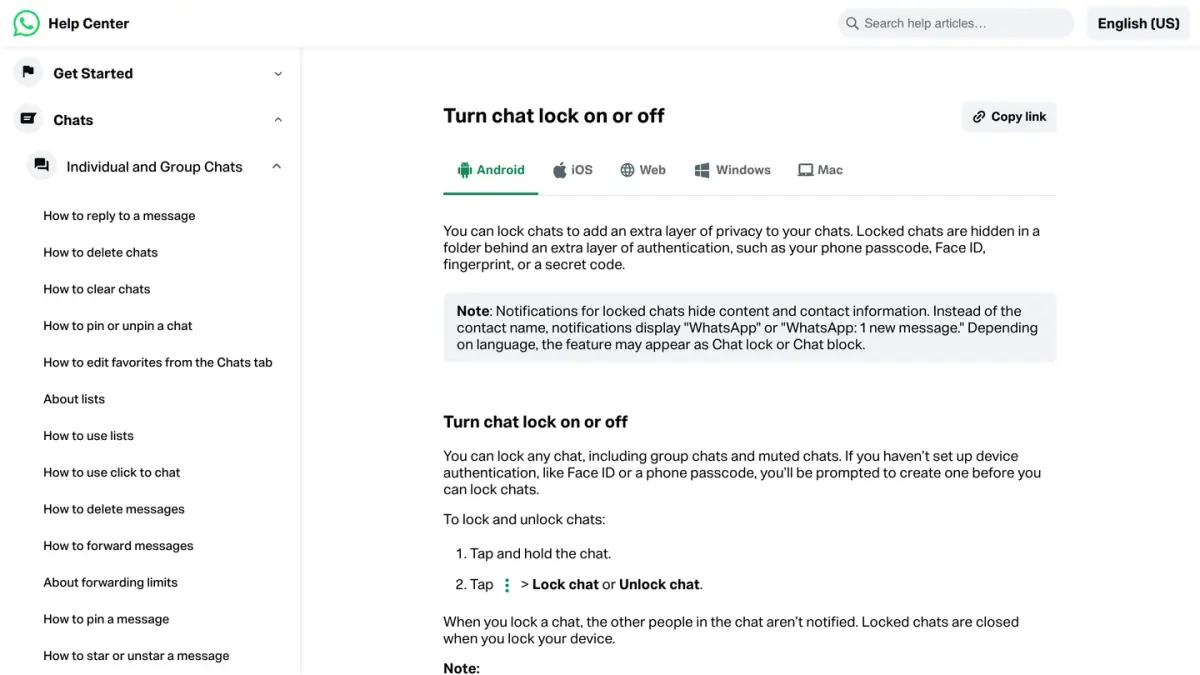
Task: Open 'How to use lists' article
Action: 88,436
